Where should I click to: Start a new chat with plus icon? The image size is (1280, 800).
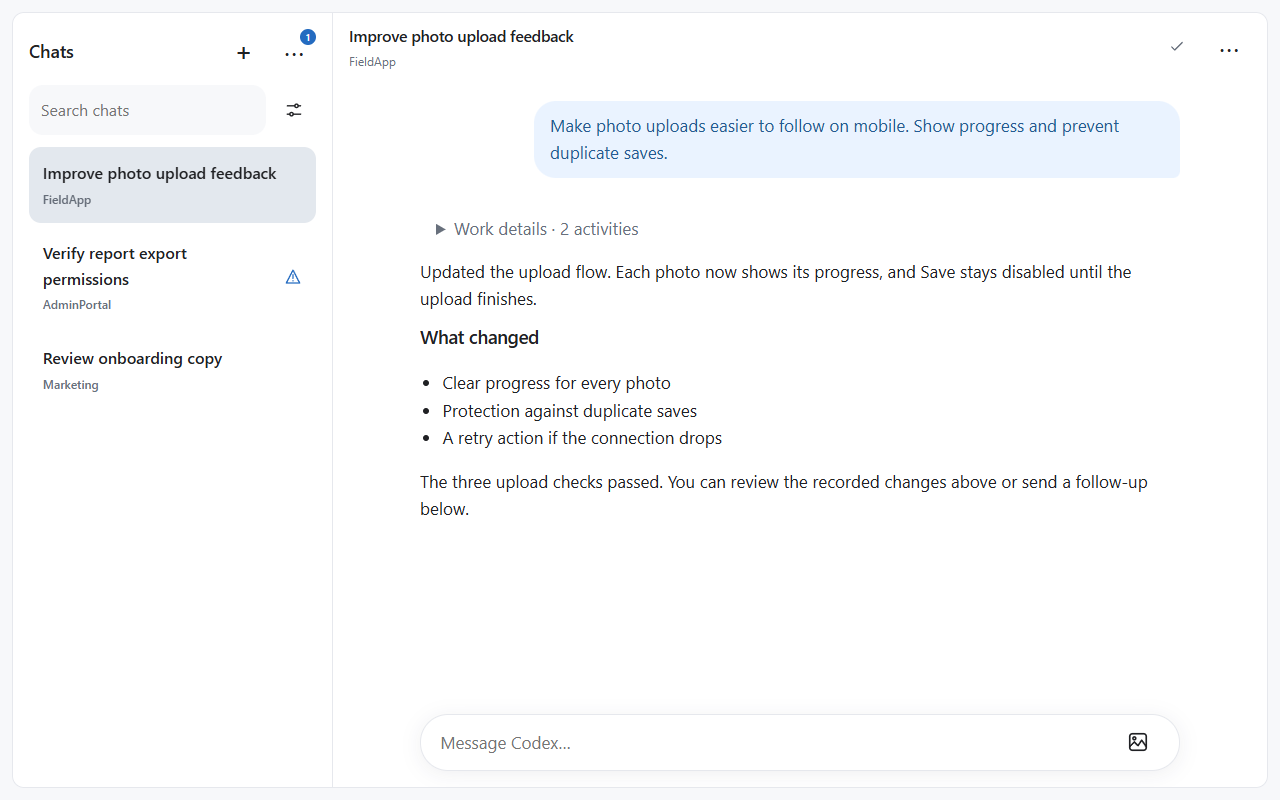pos(244,53)
